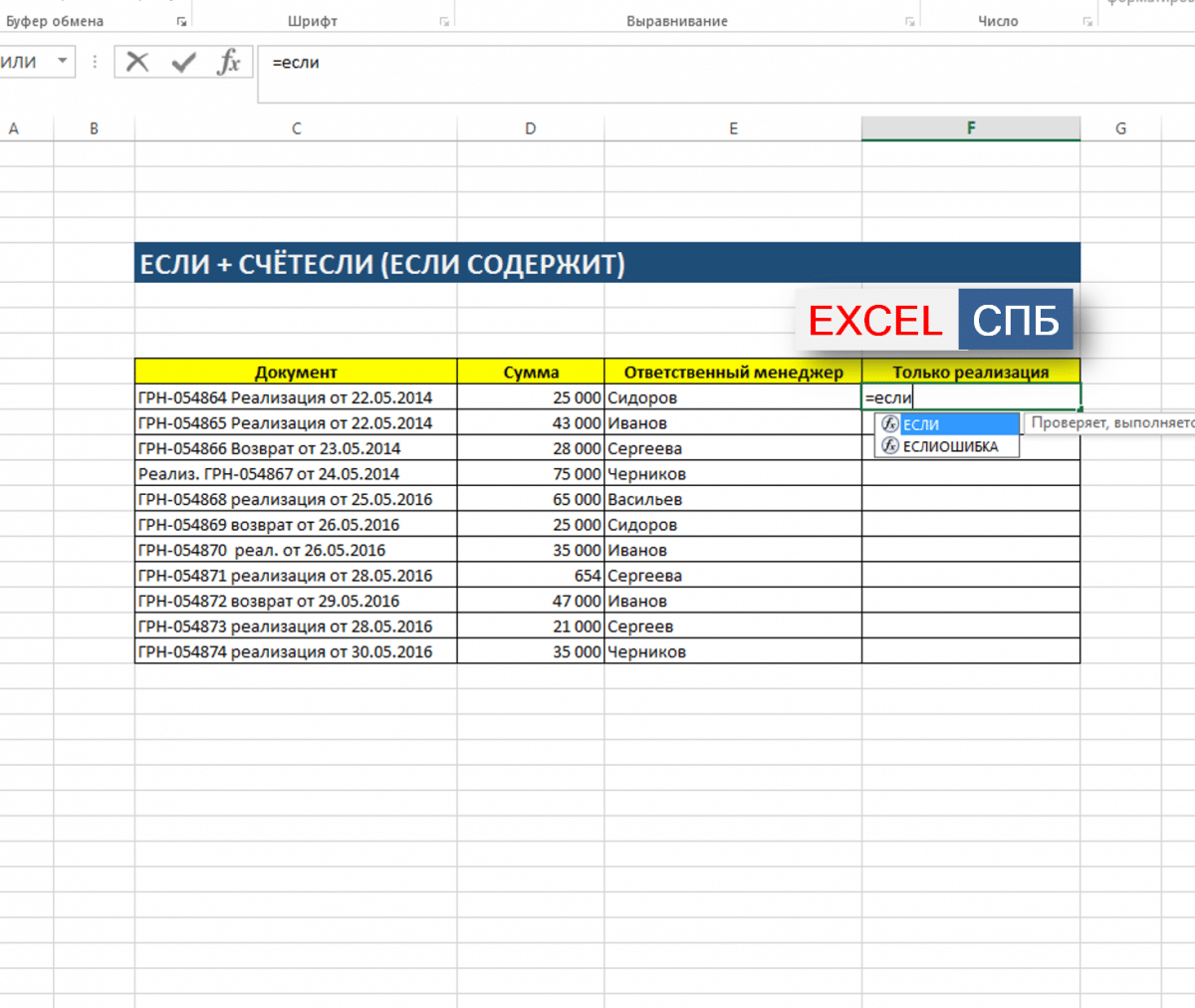Click the Enter checkmark in formula bar
The width and height of the screenshot is (1195, 1008).
tap(183, 62)
